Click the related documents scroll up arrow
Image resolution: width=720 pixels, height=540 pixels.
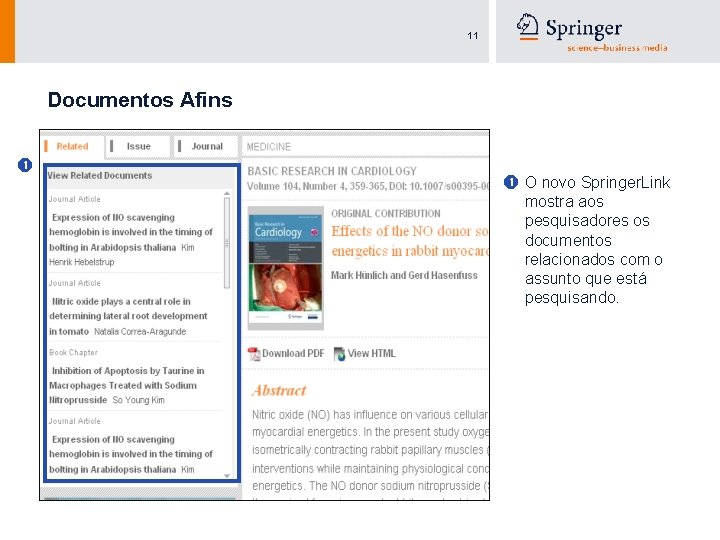point(227,194)
